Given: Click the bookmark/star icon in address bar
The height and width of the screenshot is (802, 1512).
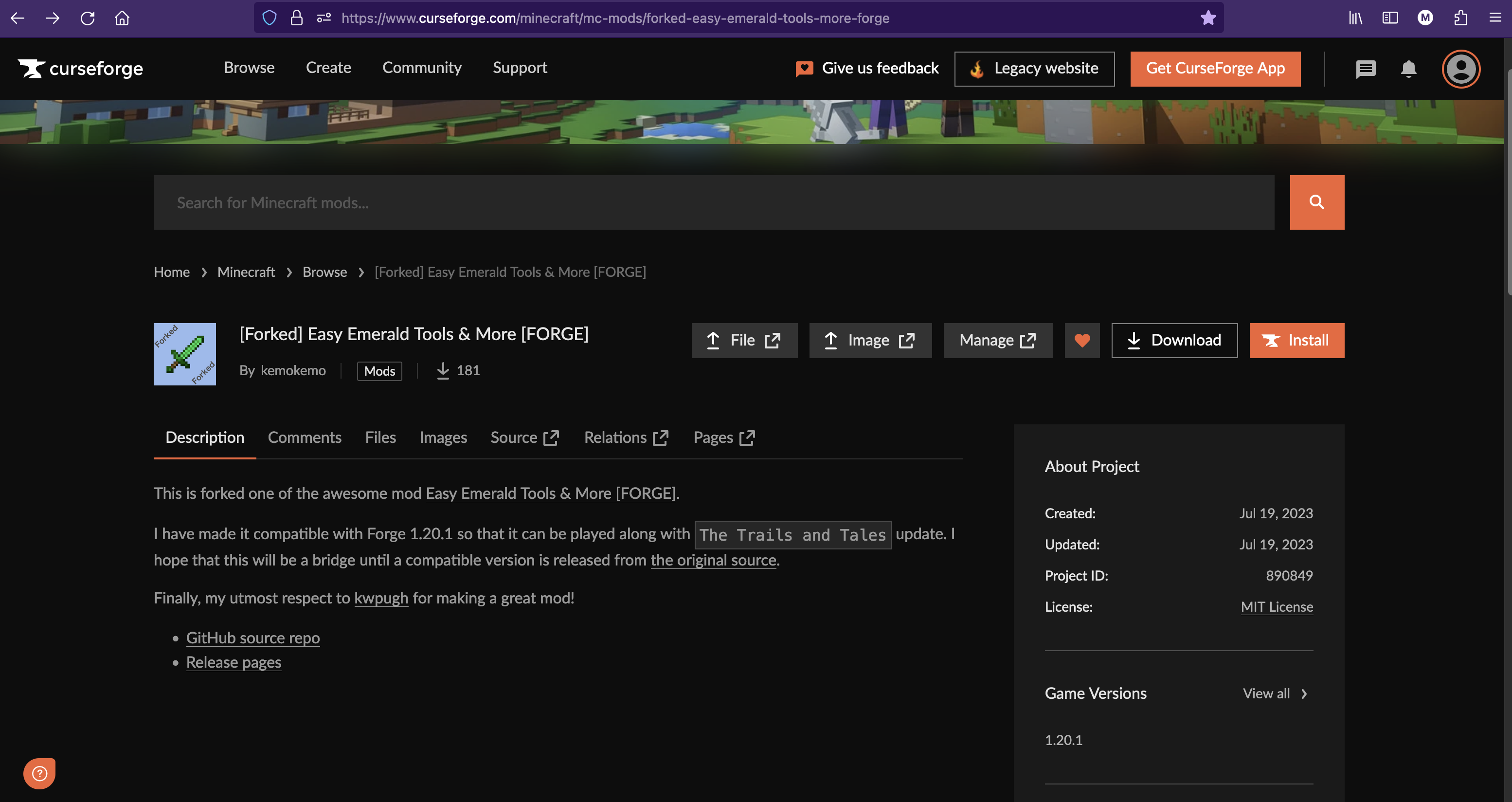Looking at the screenshot, I should (1208, 18).
